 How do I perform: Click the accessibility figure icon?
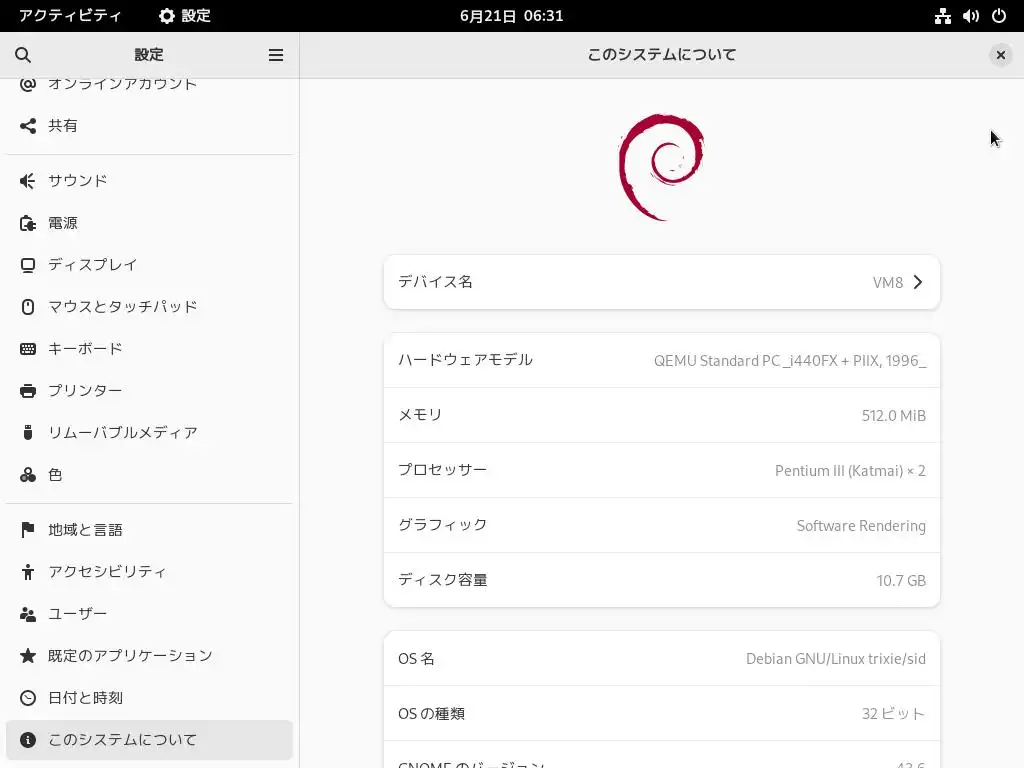click(x=27, y=572)
